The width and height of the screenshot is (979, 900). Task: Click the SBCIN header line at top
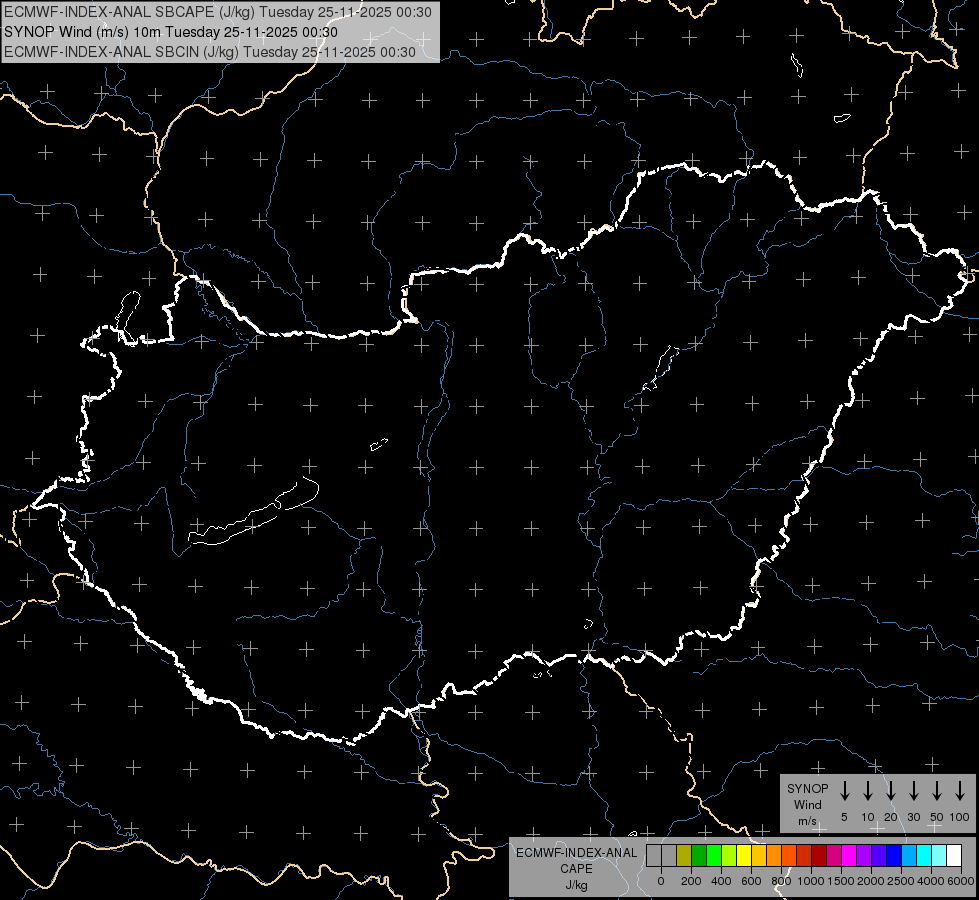click(x=210, y=52)
